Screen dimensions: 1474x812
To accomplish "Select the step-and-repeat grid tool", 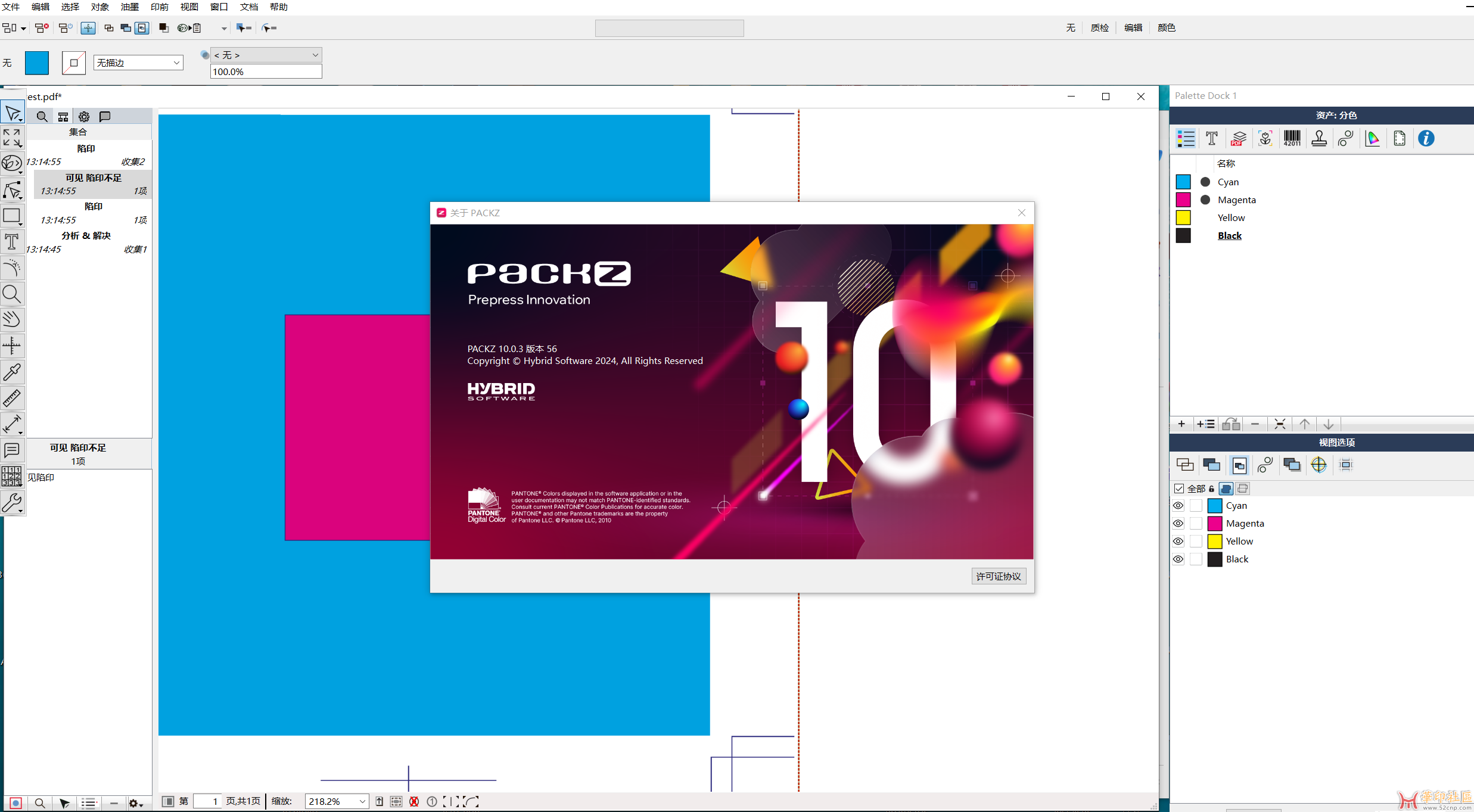I will click(12, 477).
